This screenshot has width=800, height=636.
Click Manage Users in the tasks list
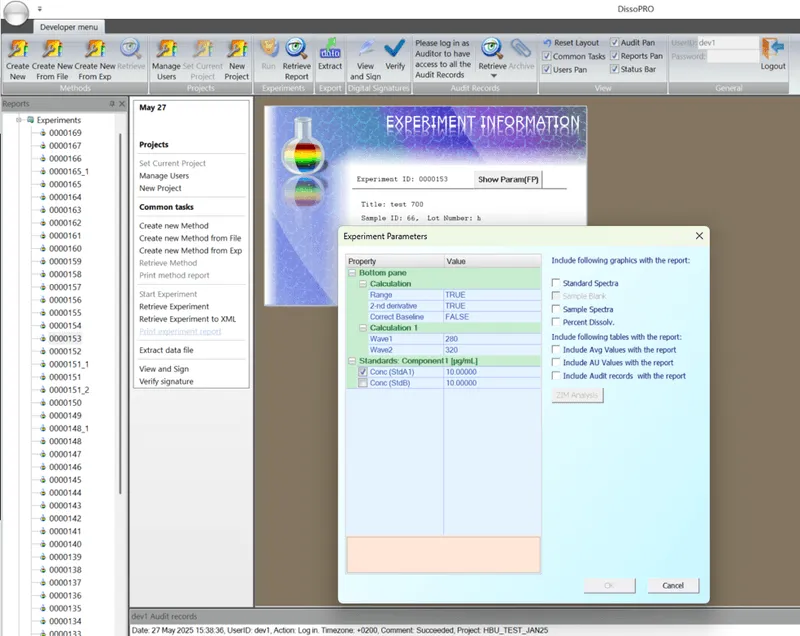click(164, 175)
